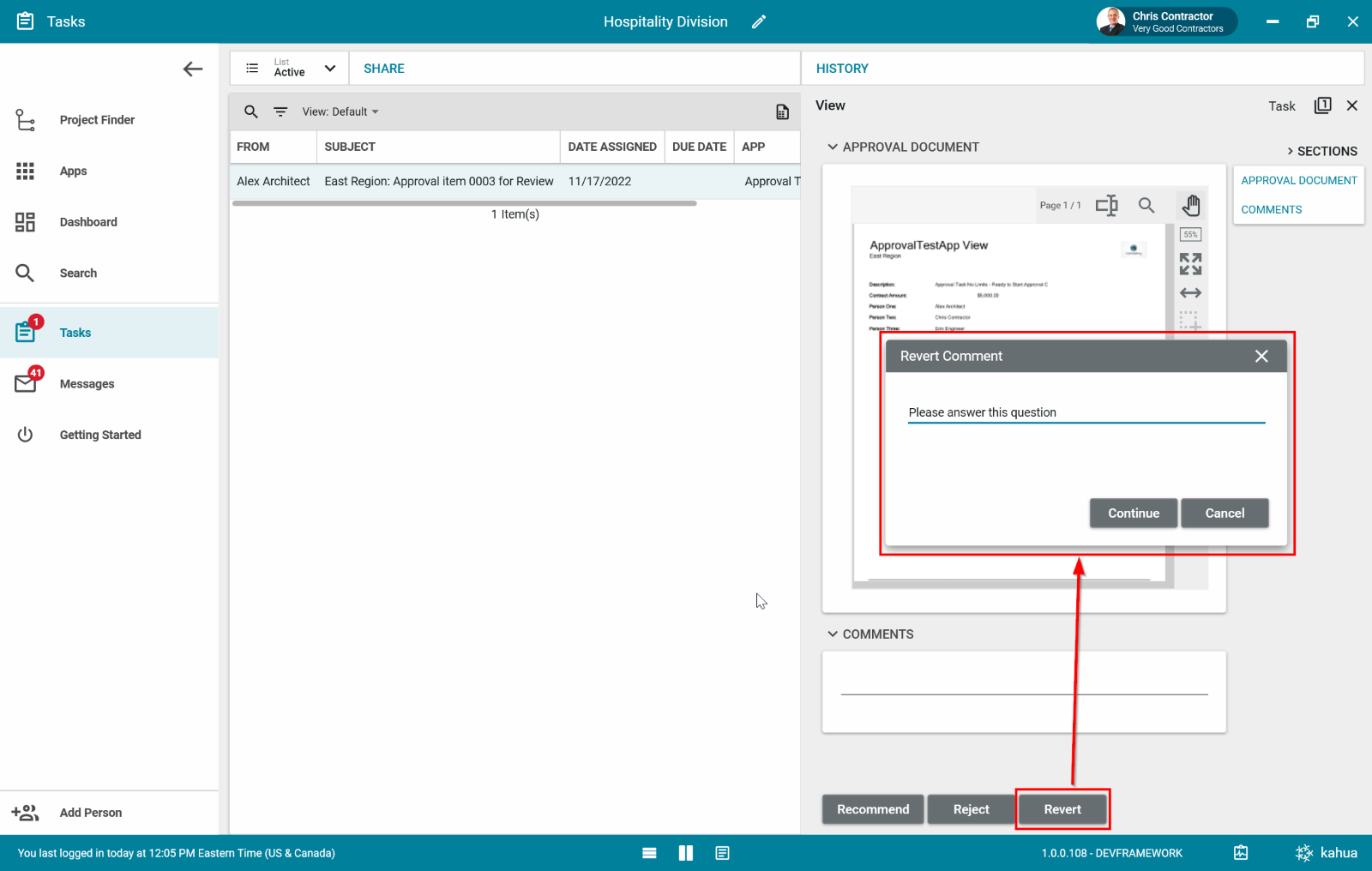
Task: Click the search magnifier in the task list toolbar
Action: click(x=251, y=112)
